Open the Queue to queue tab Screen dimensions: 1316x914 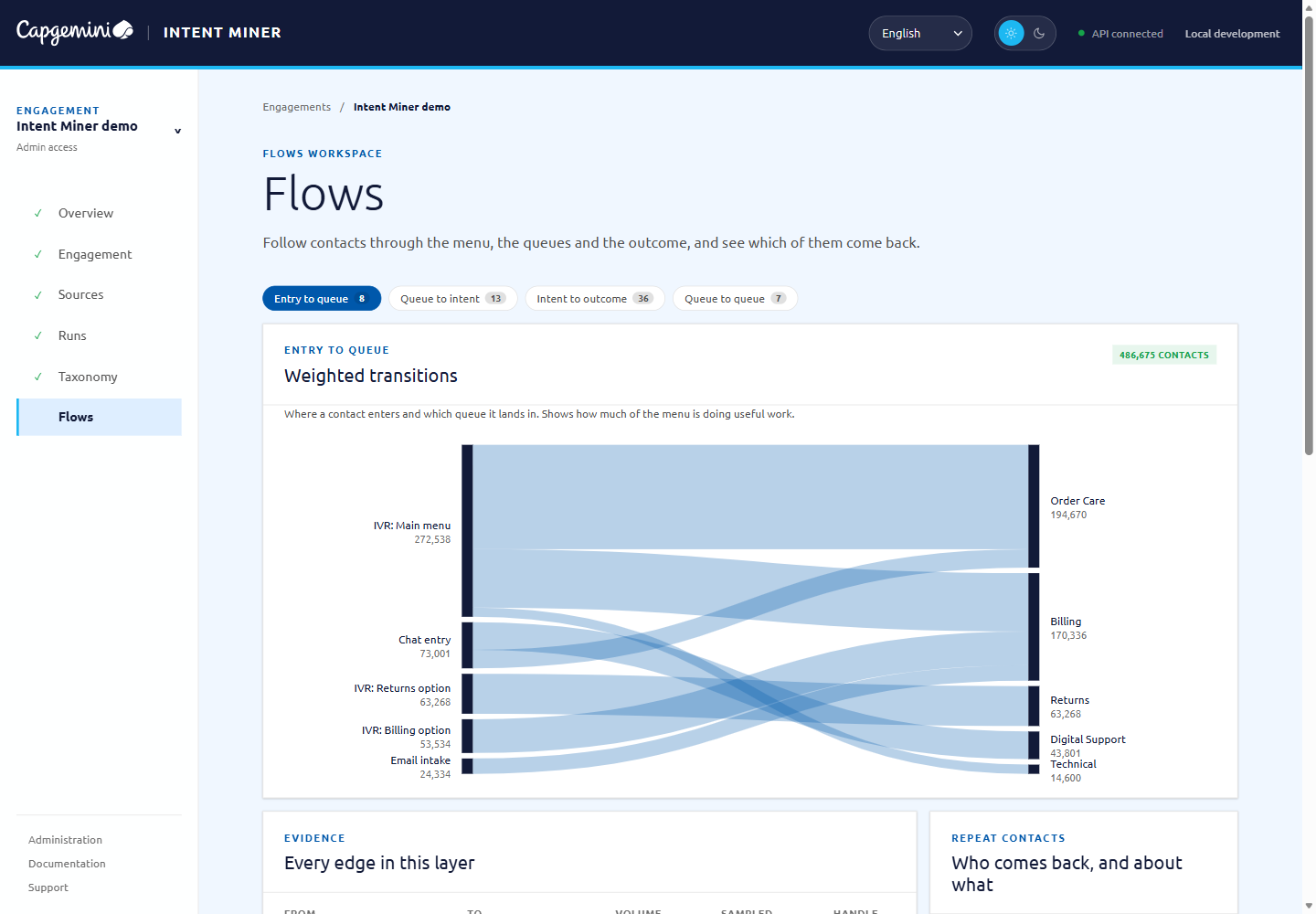pos(736,299)
